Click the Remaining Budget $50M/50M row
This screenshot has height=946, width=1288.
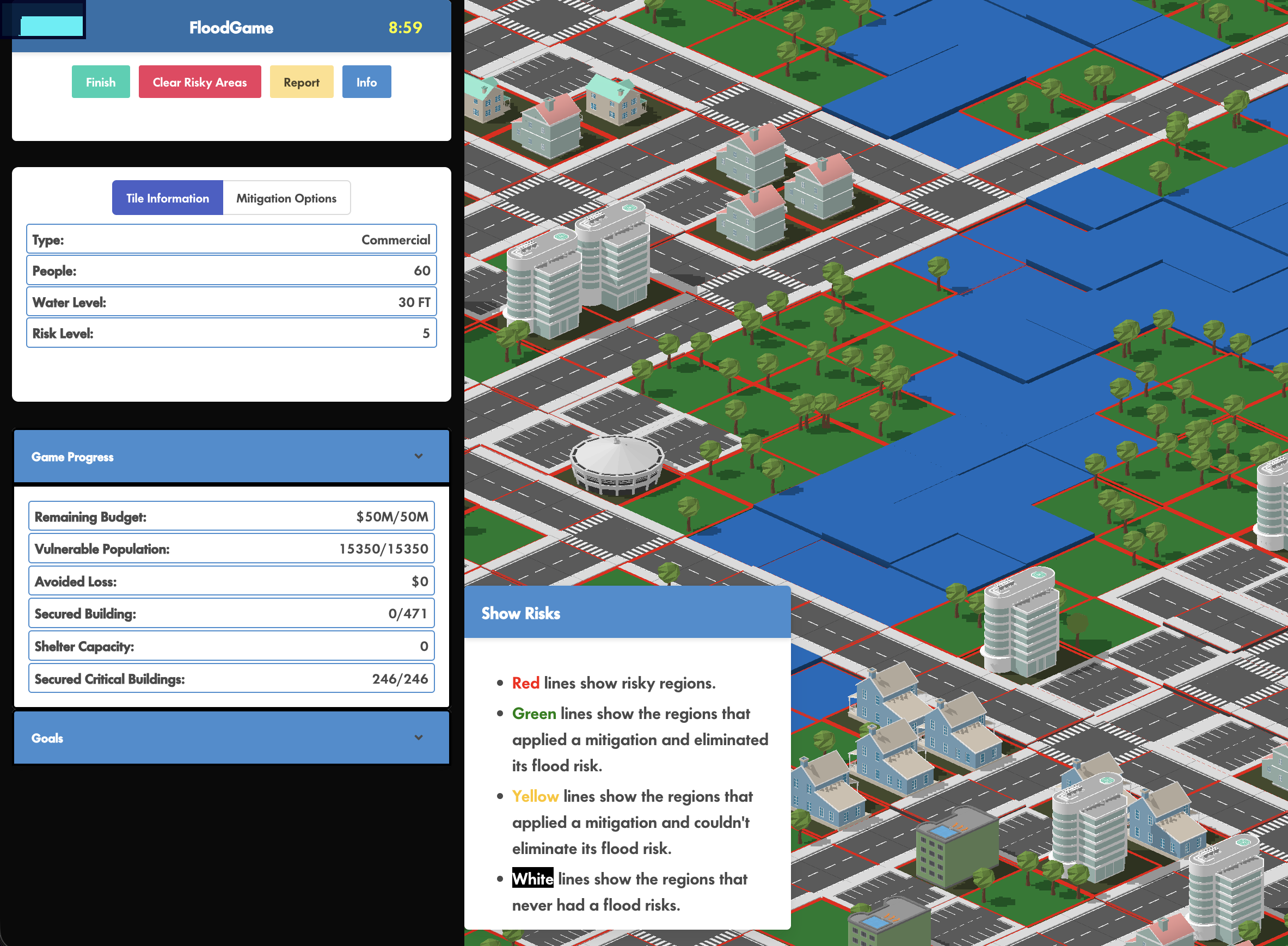pyautogui.click(x=231, y=517)
